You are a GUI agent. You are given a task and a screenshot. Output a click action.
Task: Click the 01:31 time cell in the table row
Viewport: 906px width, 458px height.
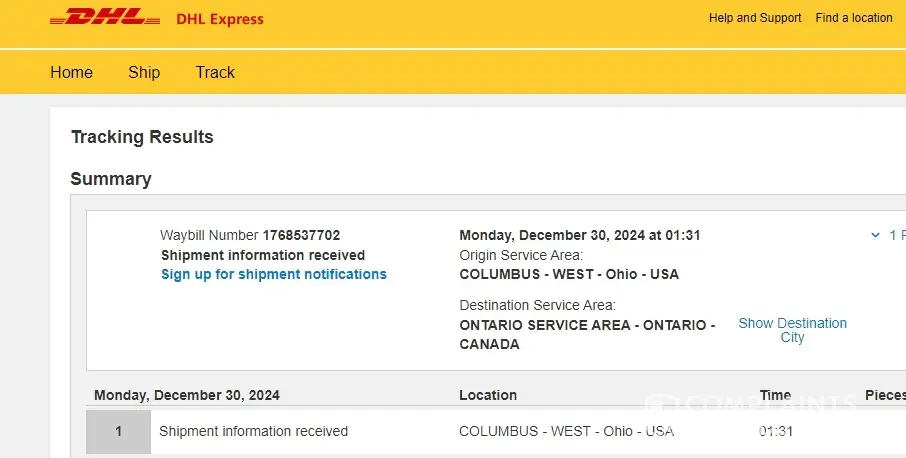click(x=775, y=432)
